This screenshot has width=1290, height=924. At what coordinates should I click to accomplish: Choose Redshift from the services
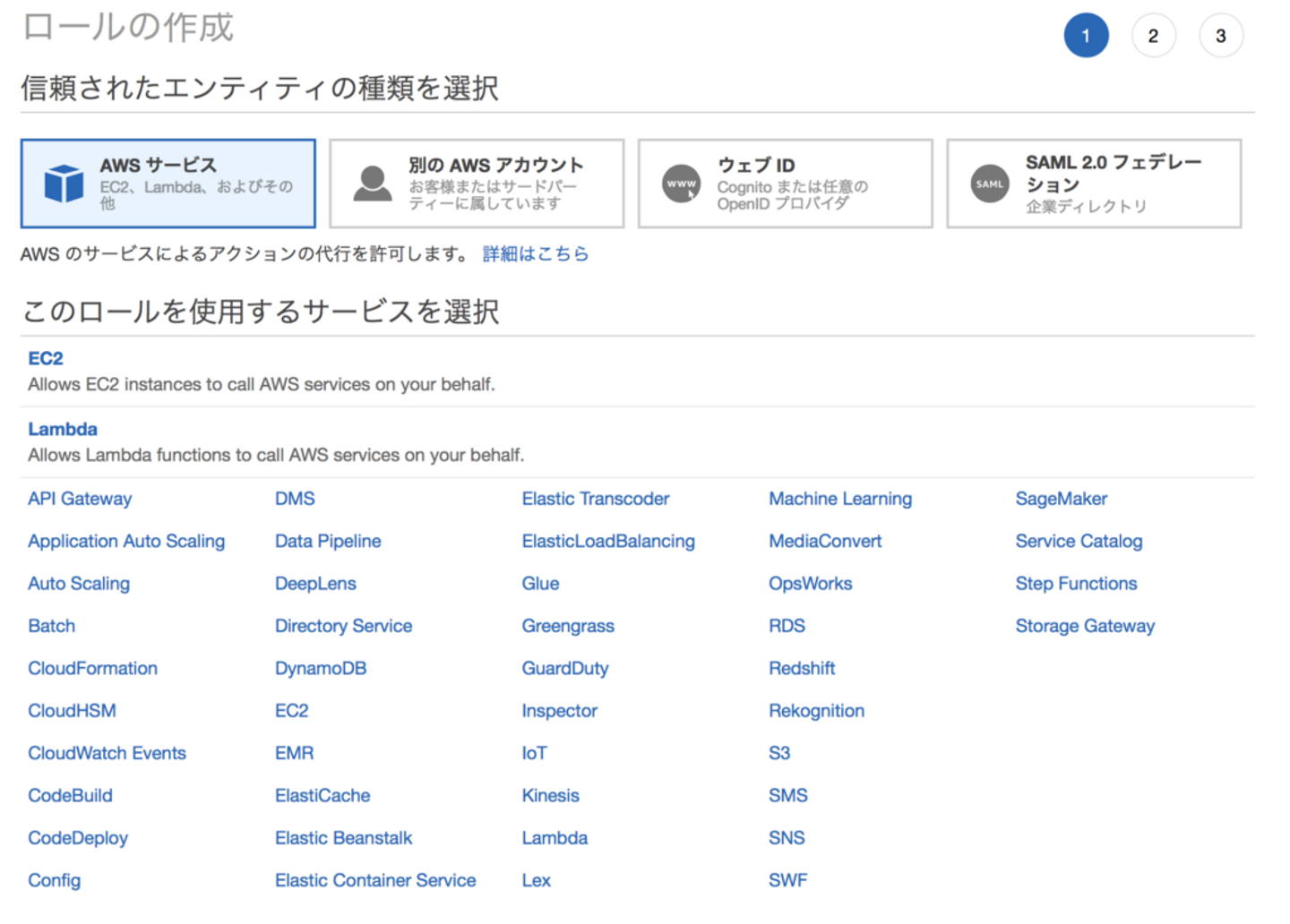point(801,668)
